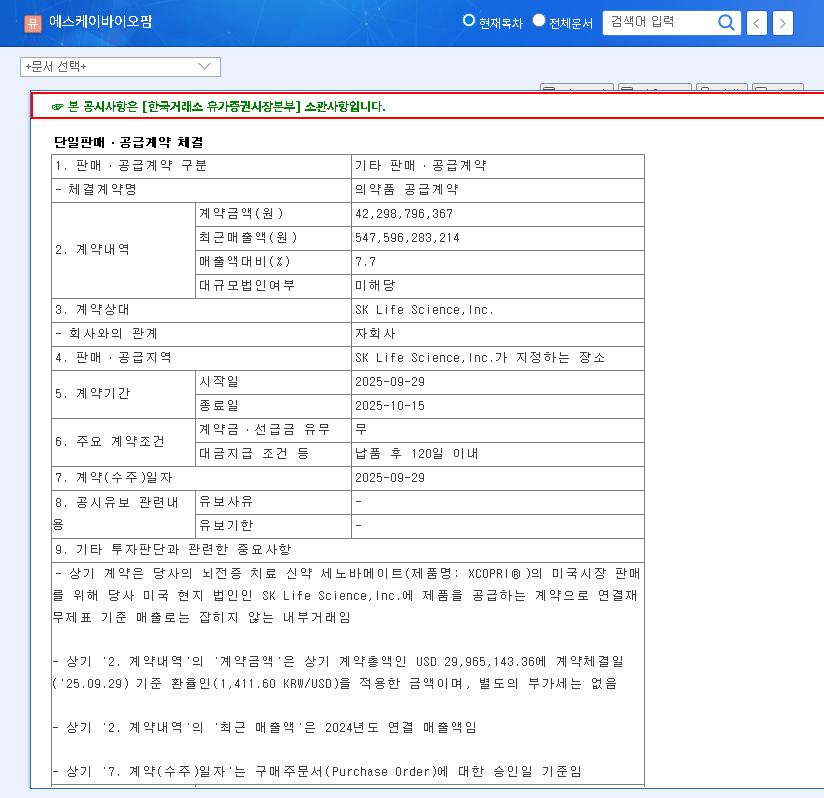
Task: Click contract amount 42,298,796,367
Action: pyautogui.click(x=404, y=214)
